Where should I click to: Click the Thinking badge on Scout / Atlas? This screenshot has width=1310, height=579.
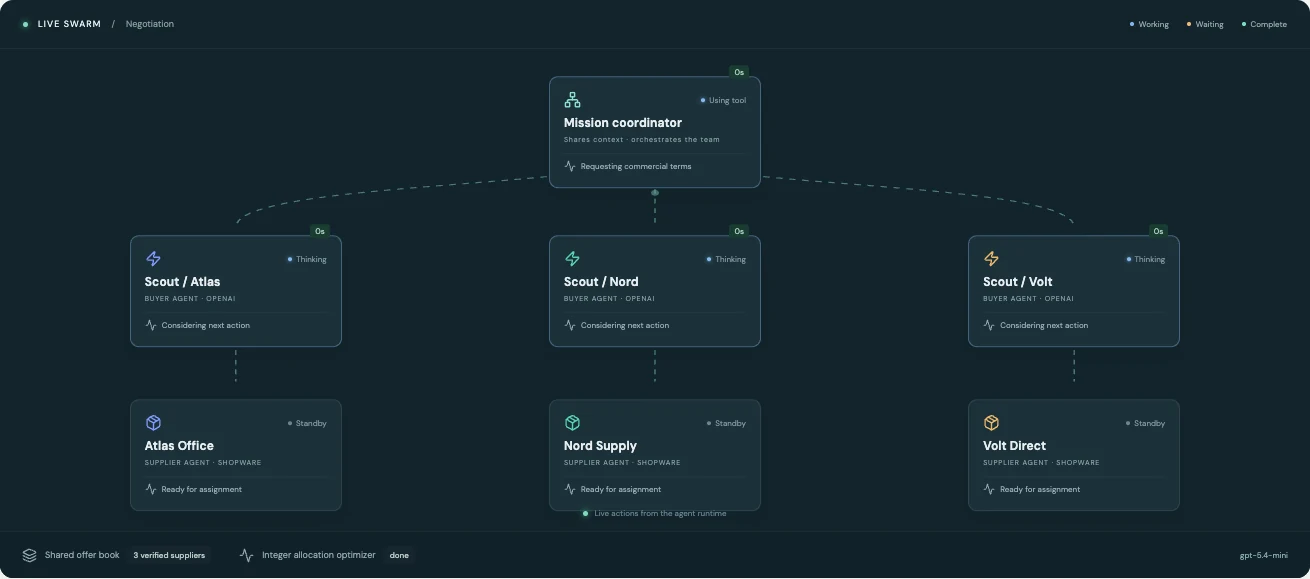click(307, 259)
